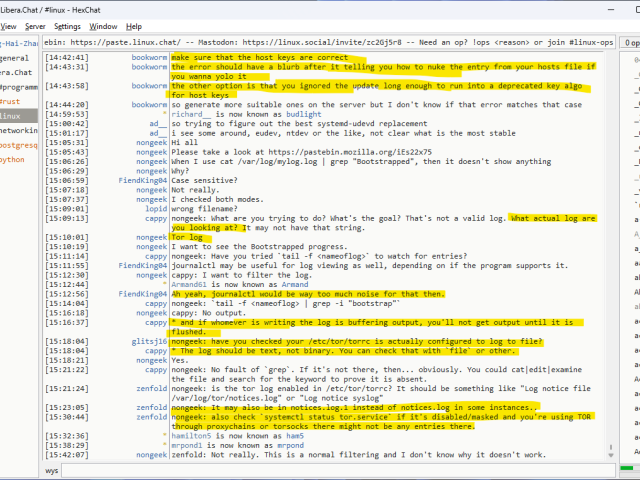Click the green lag meter bar
The image size is (640, 480).
630,467
